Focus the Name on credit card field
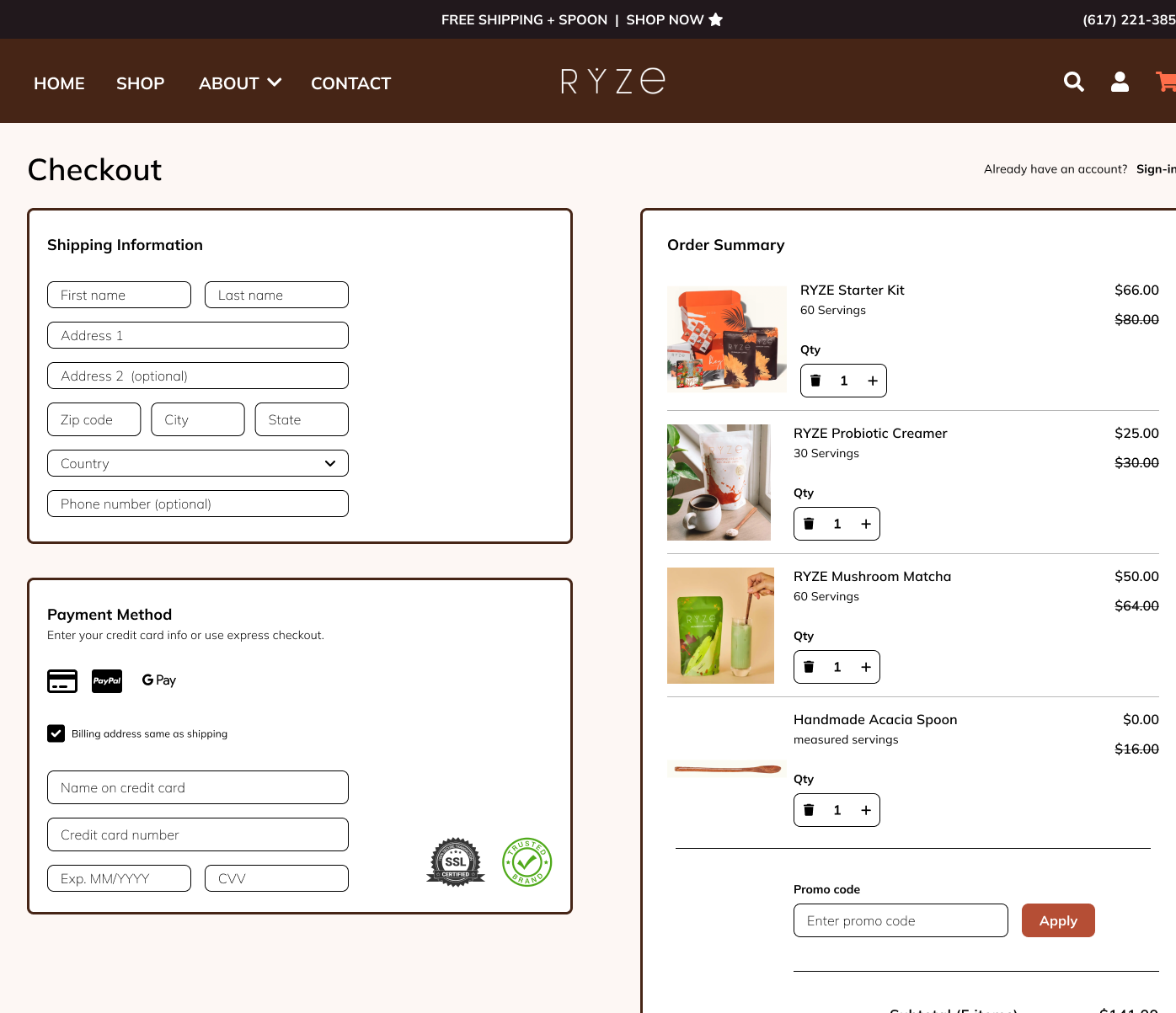This screenshot has width=1176, height=1013. tap(198, 787)
